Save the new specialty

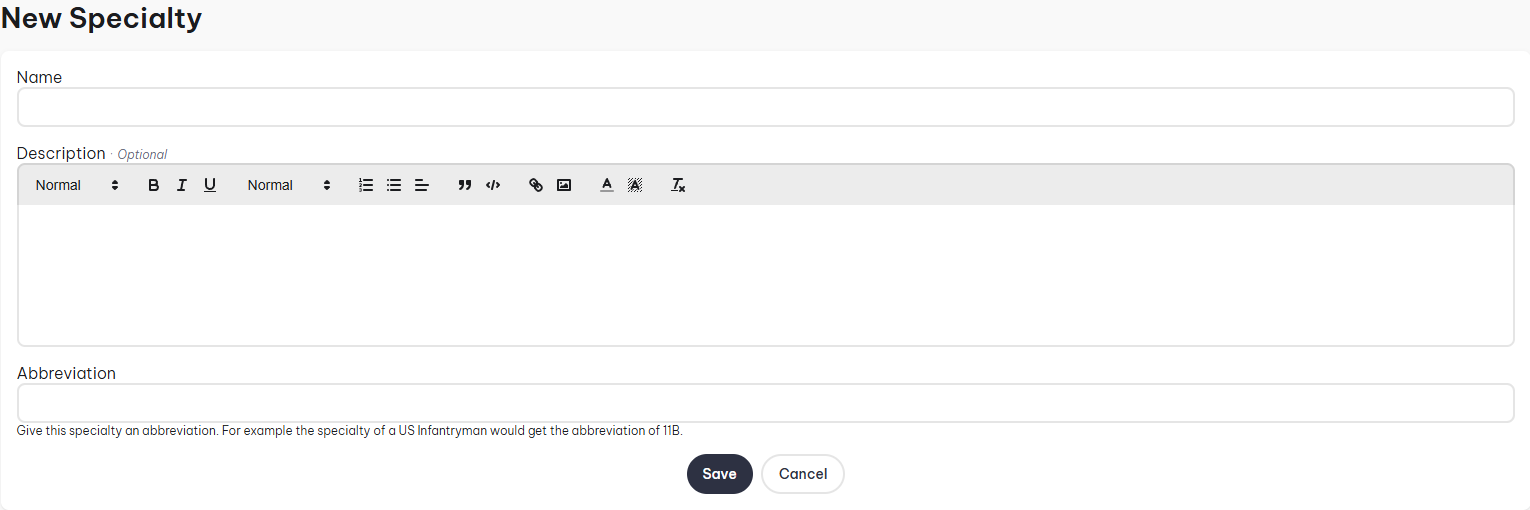719,474
